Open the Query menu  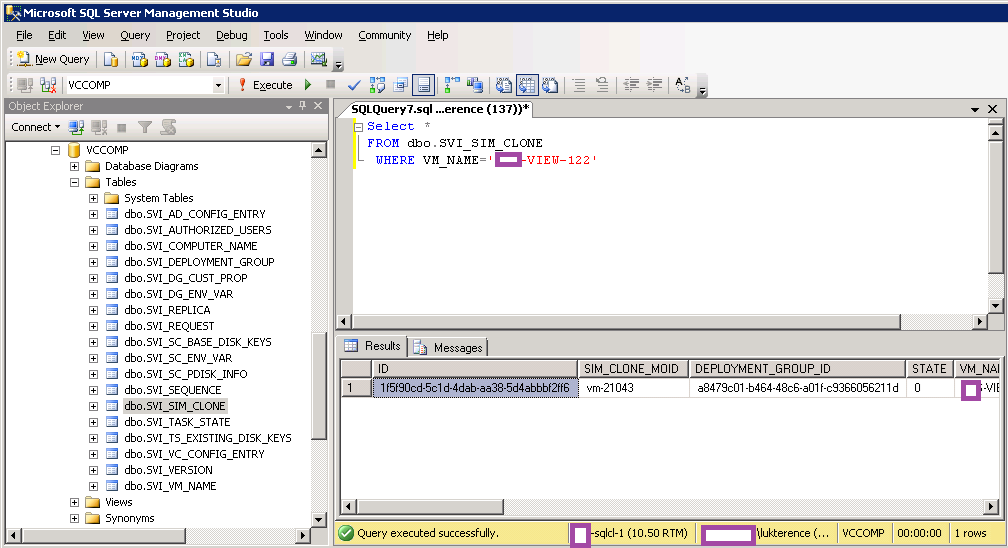pyautogui.click(x=135, y=35)
